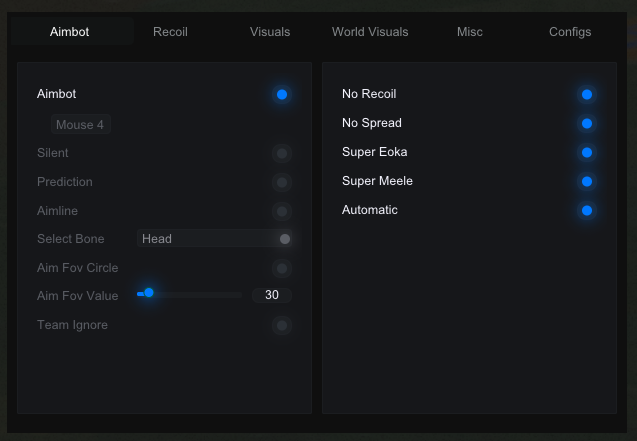Open the Visuals tab
Screen dimensions: 637x441
pos(270,32)
